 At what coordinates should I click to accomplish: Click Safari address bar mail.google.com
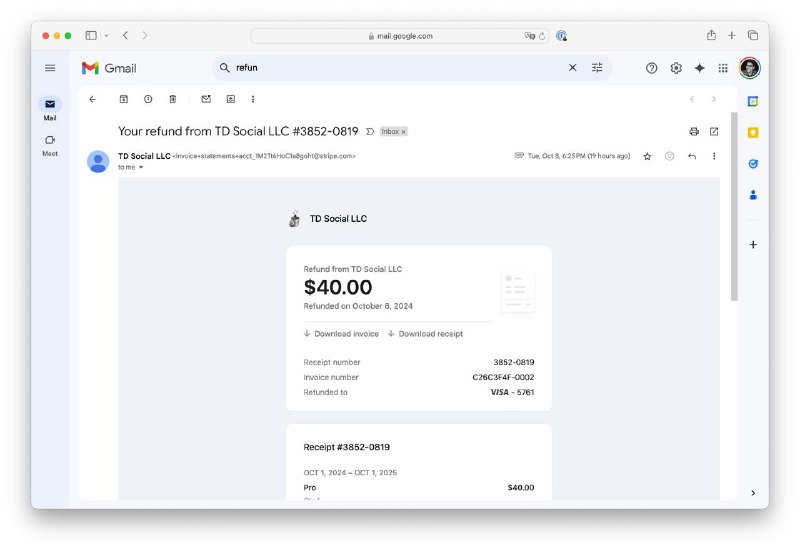pyautogui.click(x=400, y=36)
